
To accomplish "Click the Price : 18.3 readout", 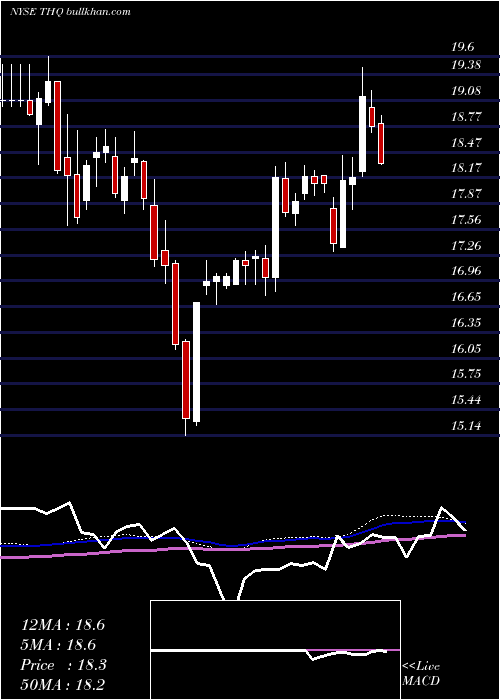I will [x=63, y=665].
